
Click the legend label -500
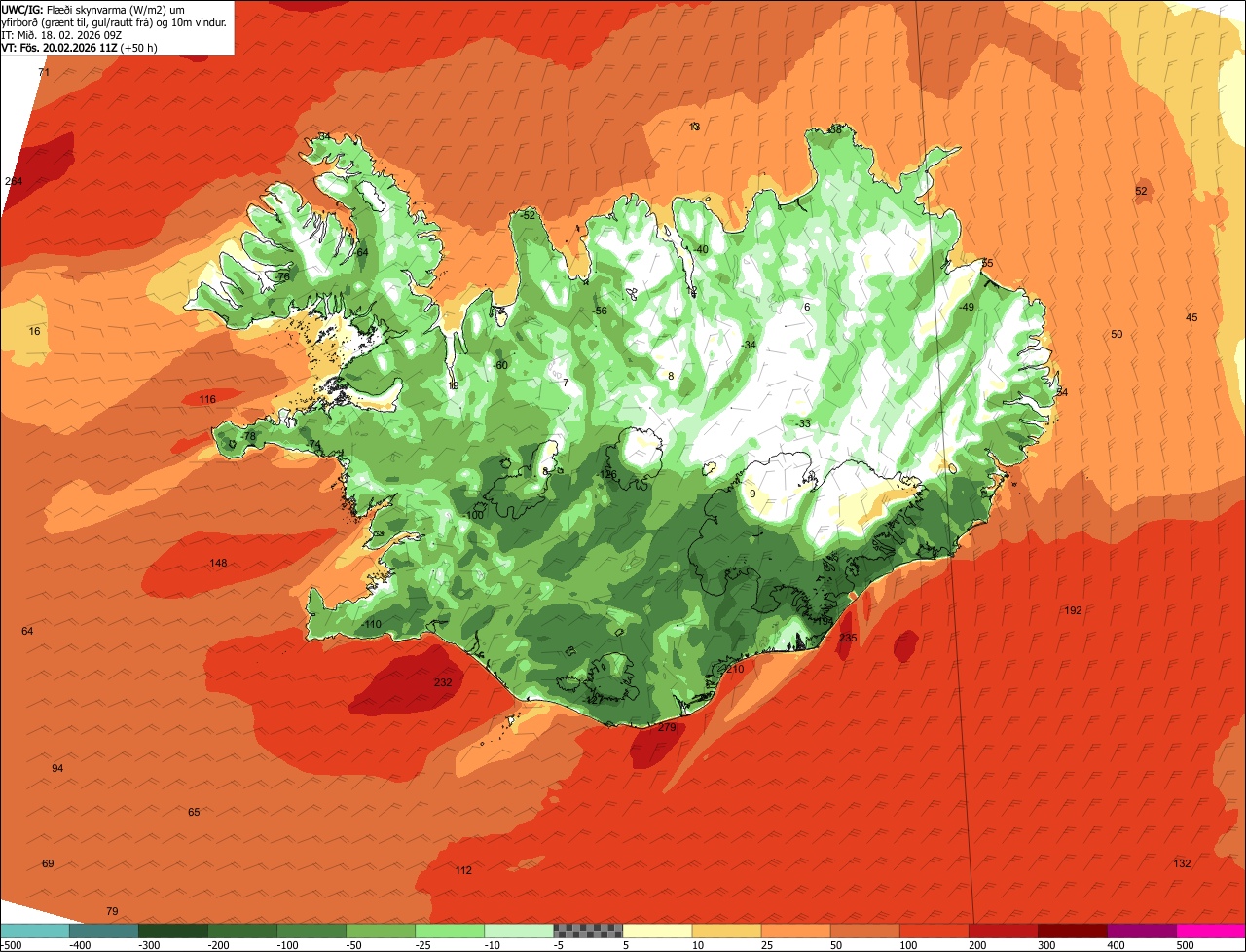click(12, 944)
